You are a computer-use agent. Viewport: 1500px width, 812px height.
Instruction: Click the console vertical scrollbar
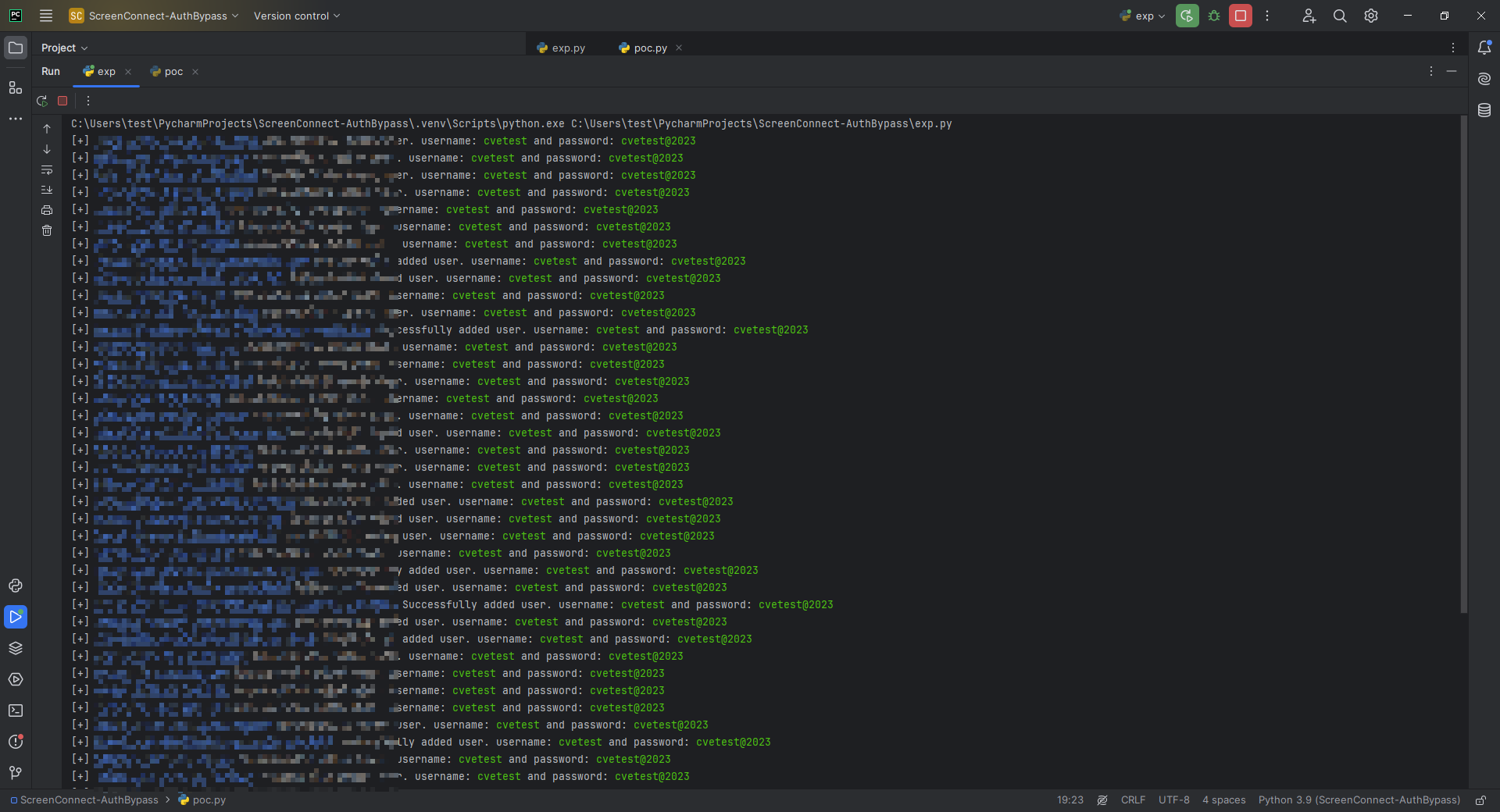tap(1463, 365)
